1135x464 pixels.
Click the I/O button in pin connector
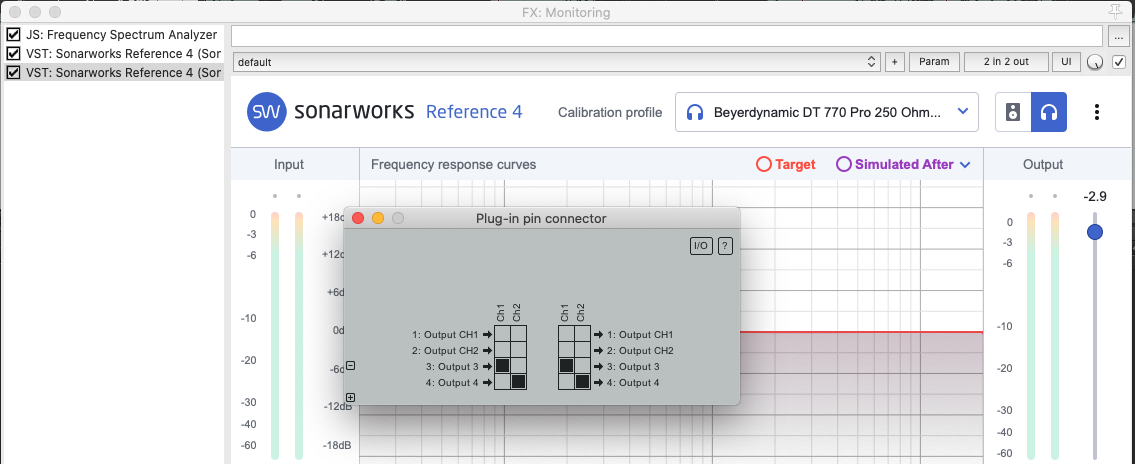coord(701,246)
